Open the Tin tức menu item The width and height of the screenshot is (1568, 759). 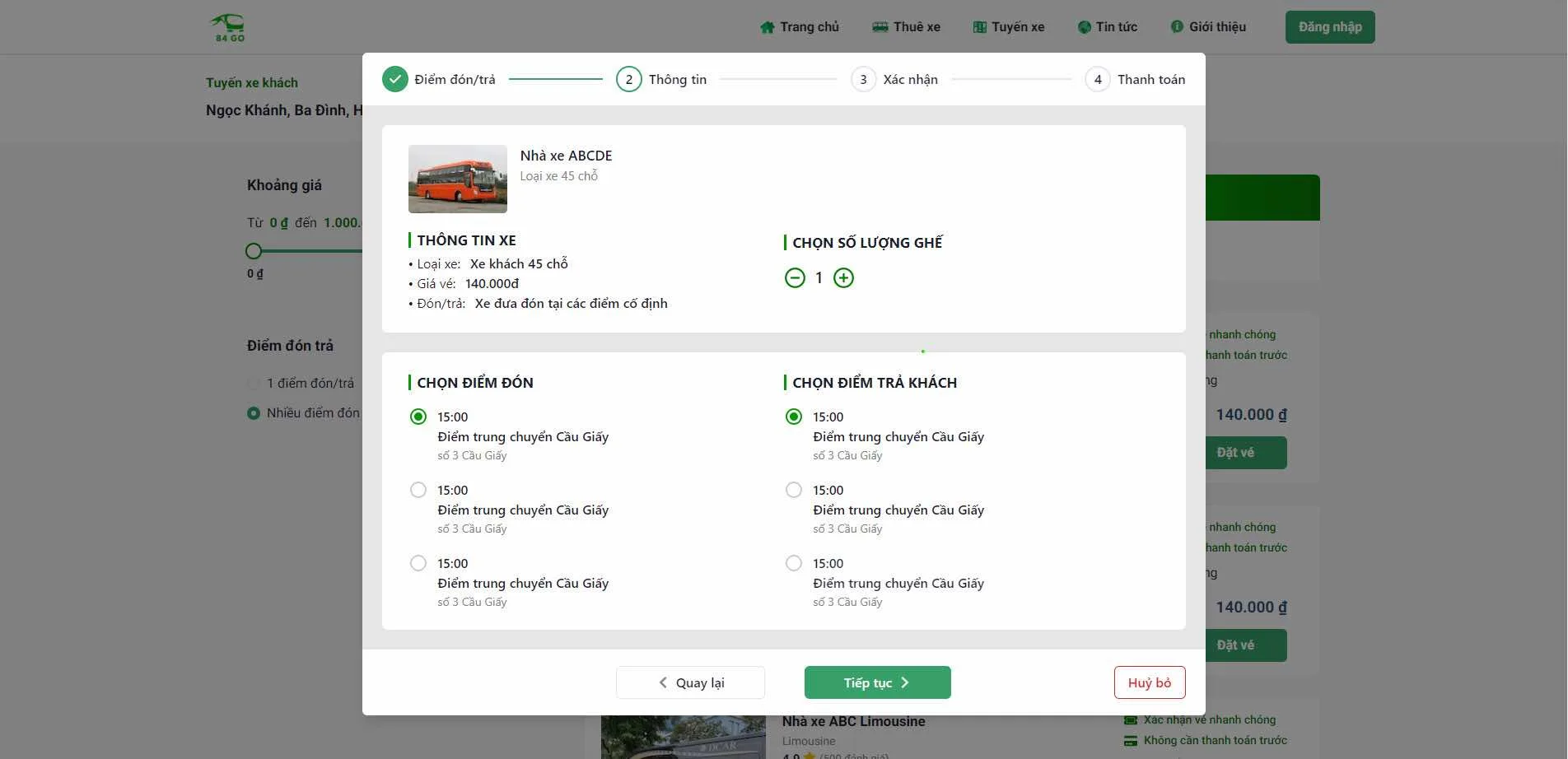[1108, 27]
